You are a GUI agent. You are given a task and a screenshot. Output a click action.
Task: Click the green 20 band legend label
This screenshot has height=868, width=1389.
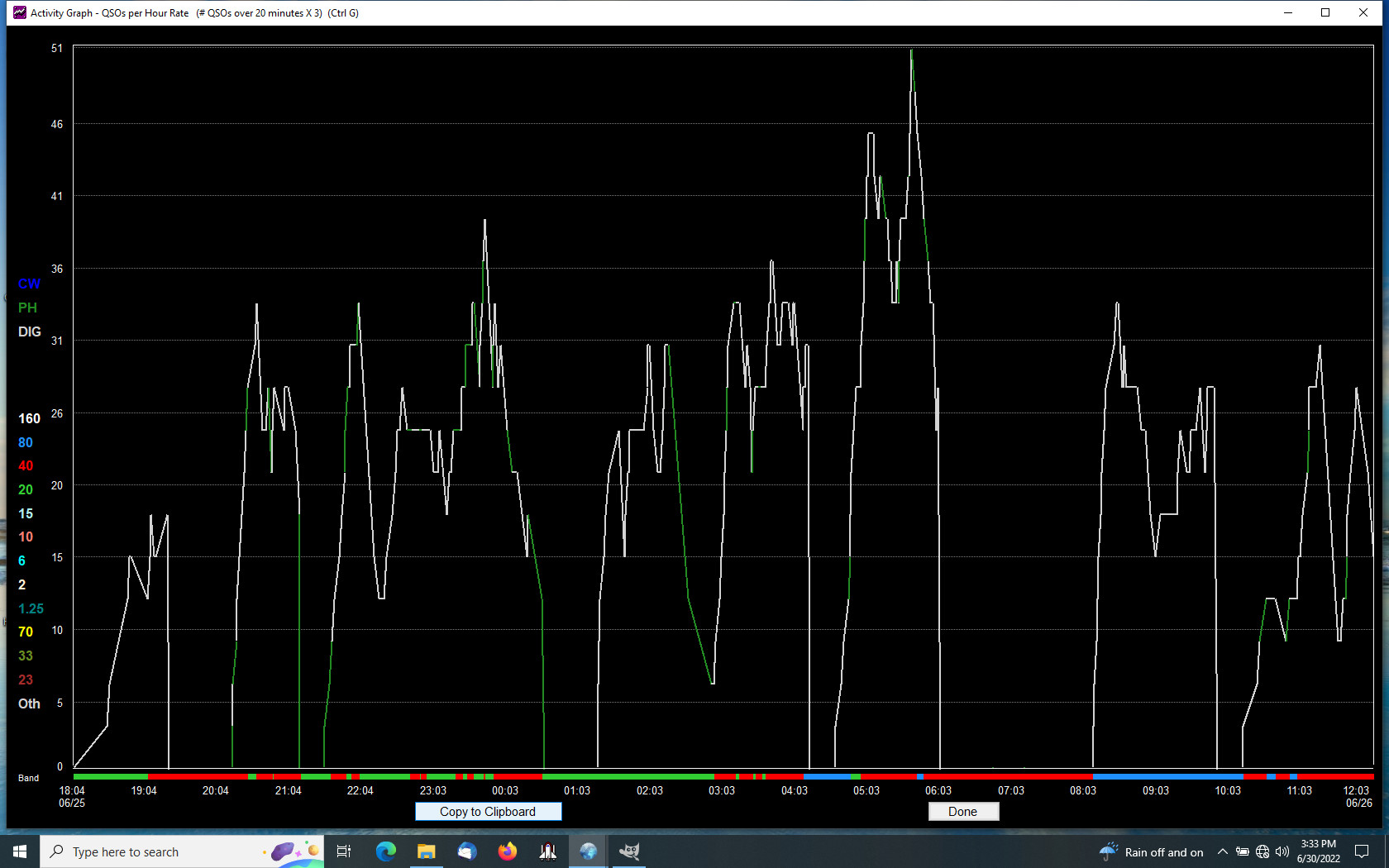coord(26,490)
